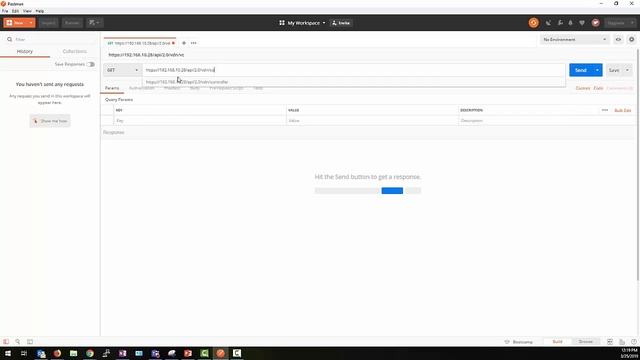The height and width of the screenshot is (360, 640).
Task: Click the environment quick look eye icon
Action: [618, 40]
